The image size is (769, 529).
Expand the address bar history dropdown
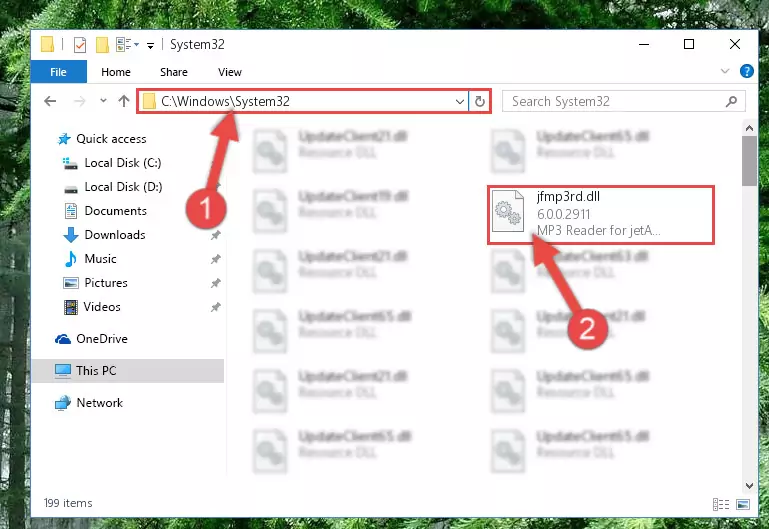tap(460, 101)
